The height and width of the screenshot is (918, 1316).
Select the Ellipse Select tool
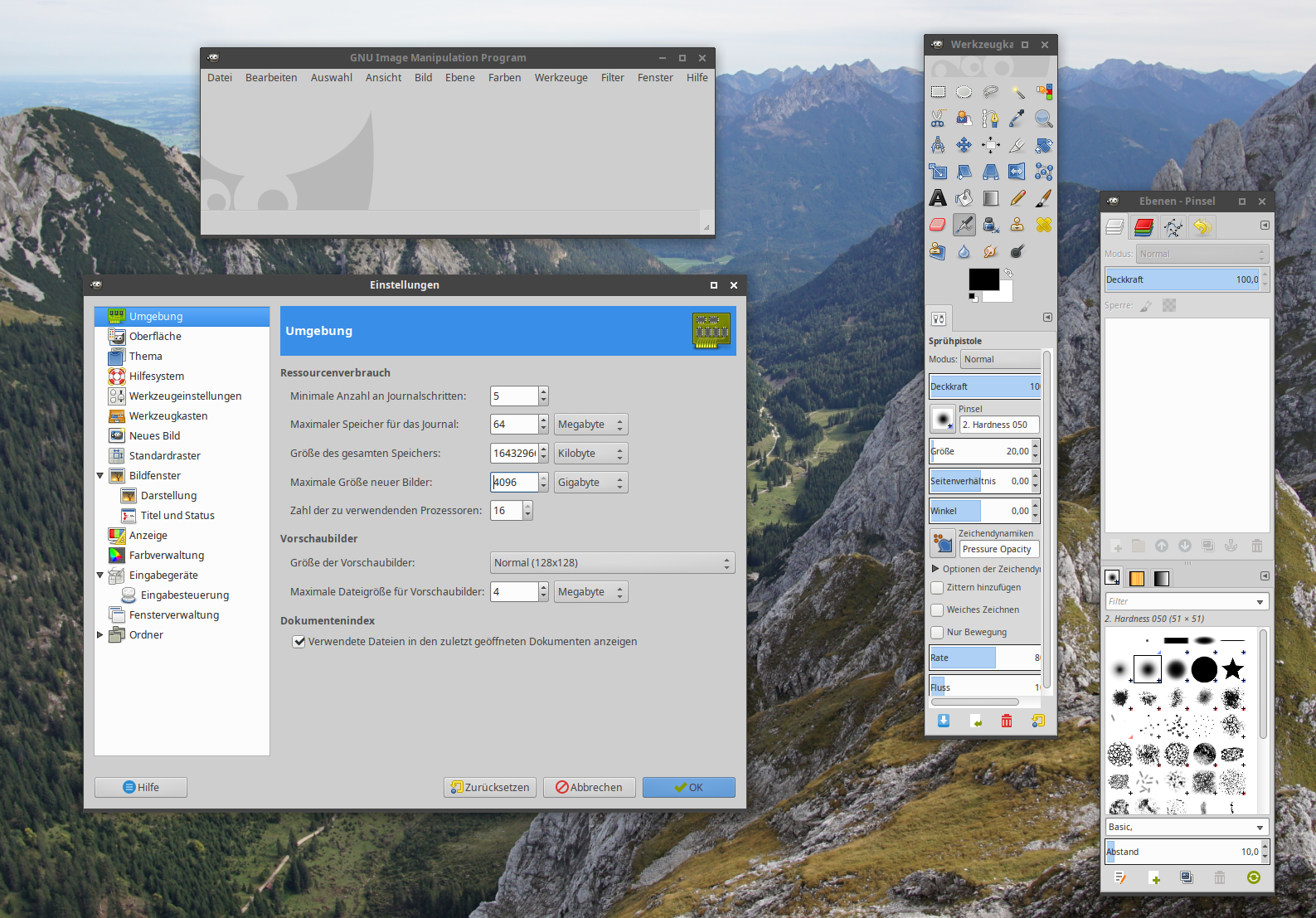[964, 92]
